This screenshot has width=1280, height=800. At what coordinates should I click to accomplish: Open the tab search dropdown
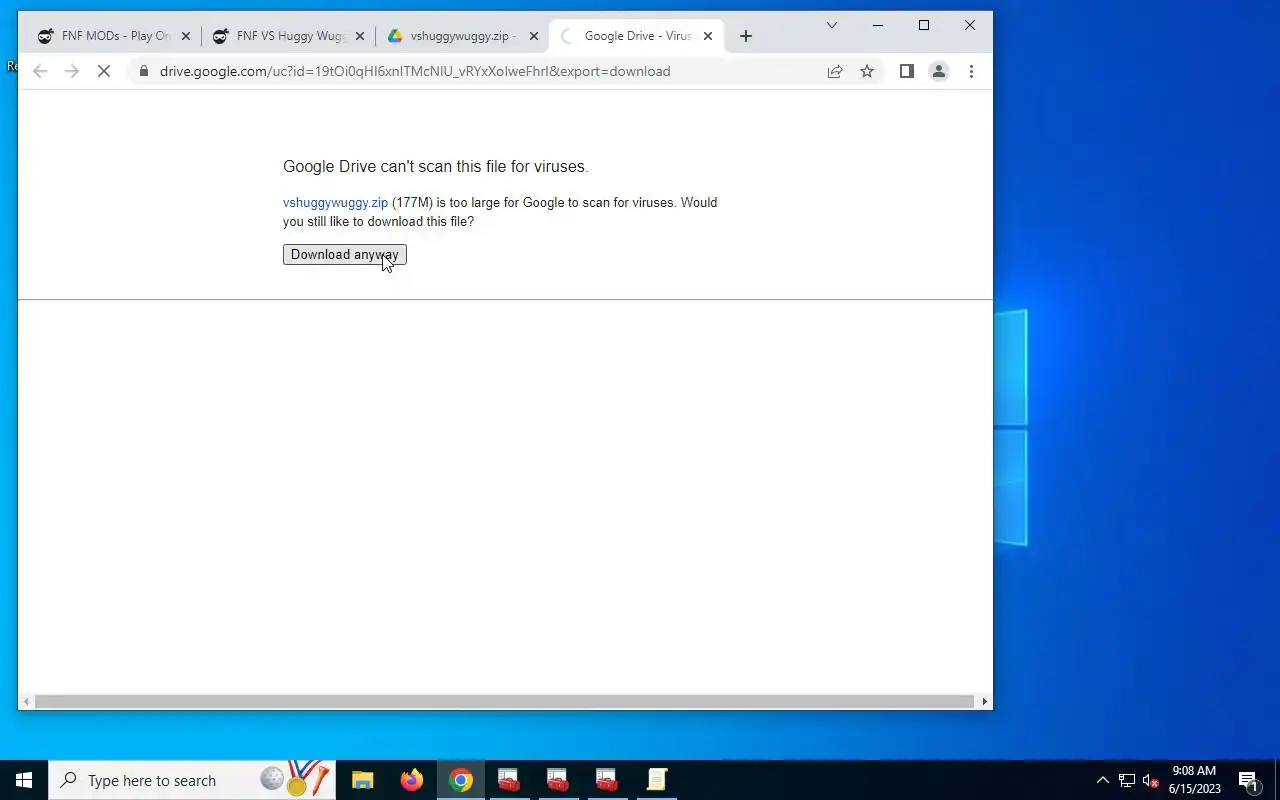coord(831,25)
